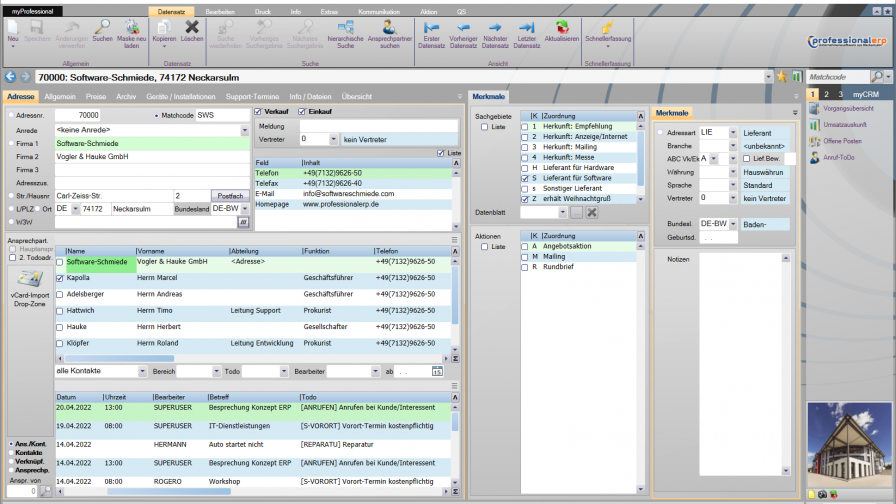Click the yellow favorite star icon
896x504 pixels.
point(782,76)
